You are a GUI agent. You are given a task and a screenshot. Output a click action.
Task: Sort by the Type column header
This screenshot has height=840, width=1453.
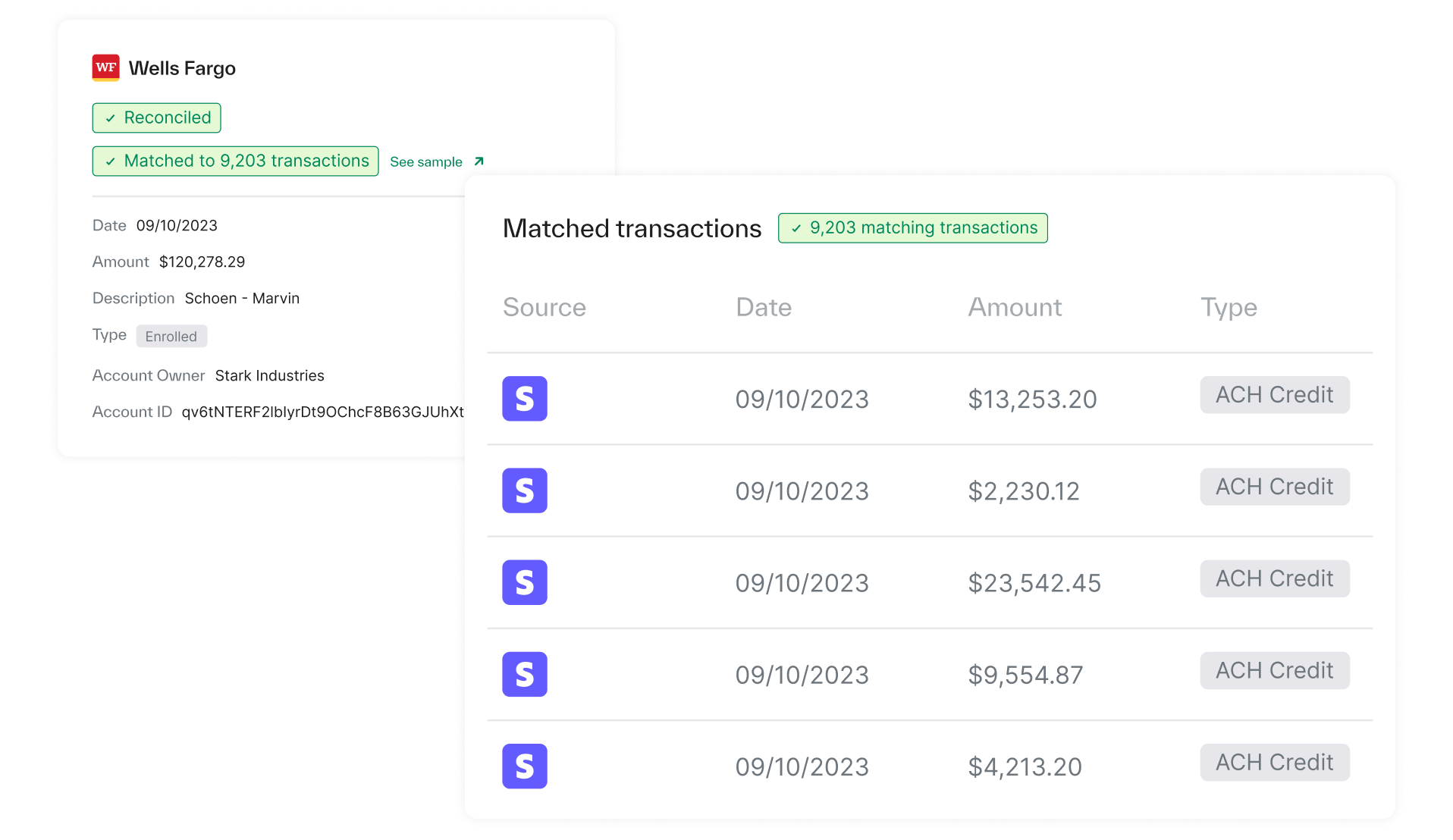(x=1228, y=307)
